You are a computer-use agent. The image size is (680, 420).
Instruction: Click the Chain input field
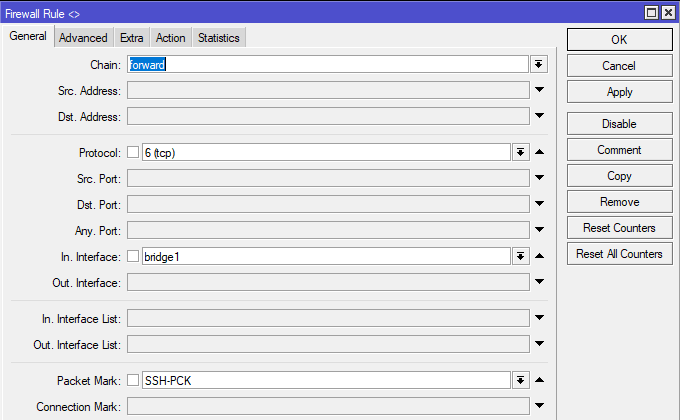(x=326, y=64)
